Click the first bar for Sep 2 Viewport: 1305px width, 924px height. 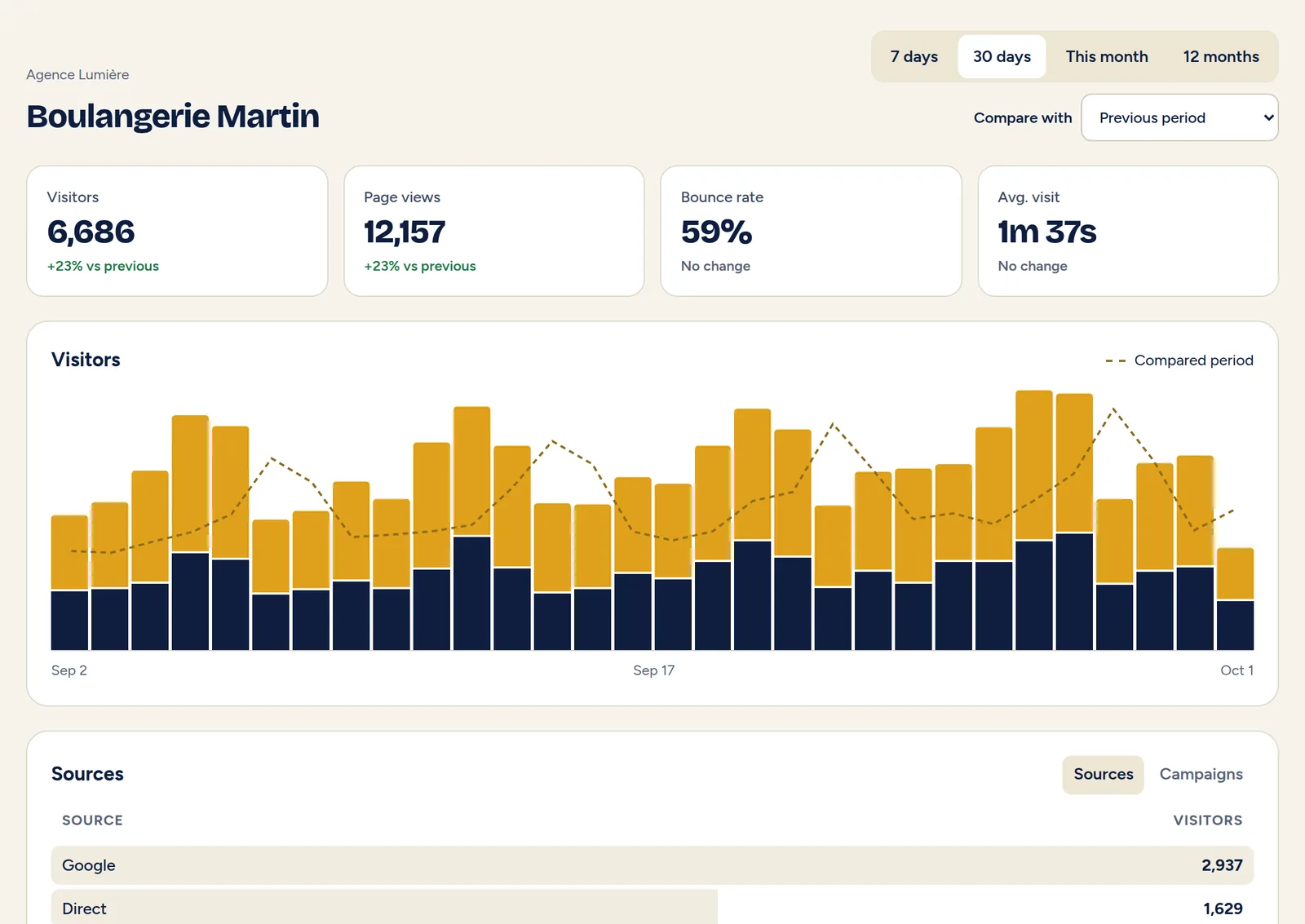point(69,583)
